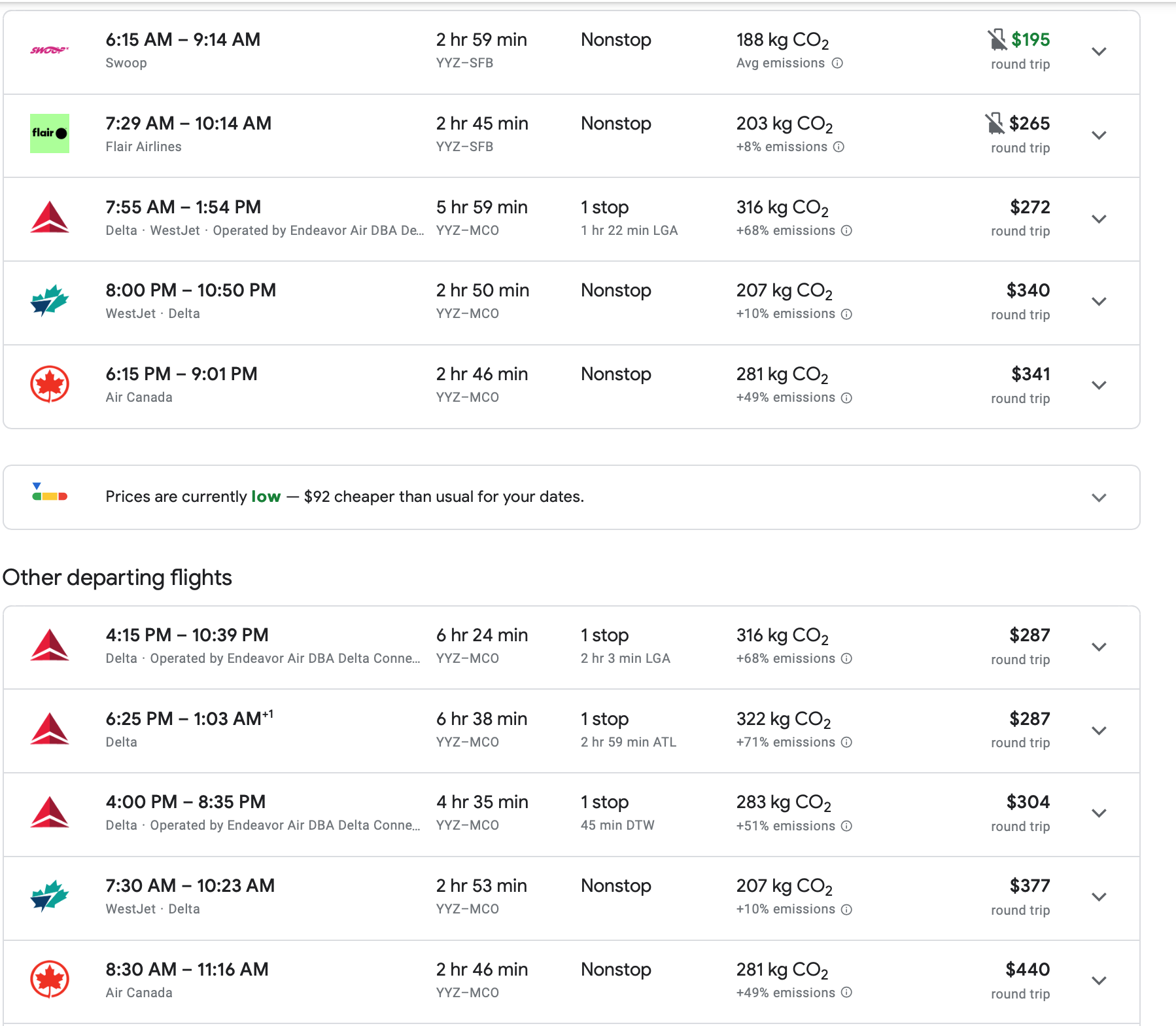The image size is (1176, 1026).
Task: Click Air Canada logo on 6:15 PM flight
Action: (50, 384)
